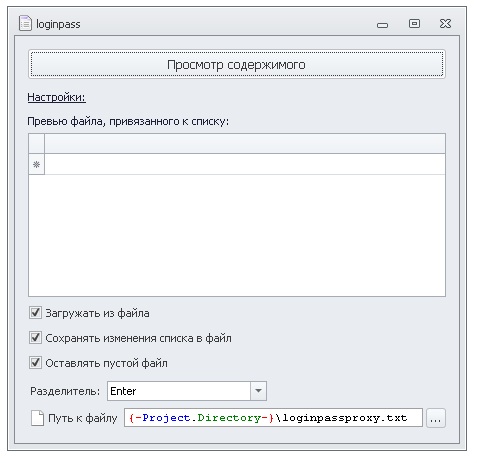Click the loginpass window title text
The width and height of the screenshot is (477, 463).
click(x=58, y=24)
